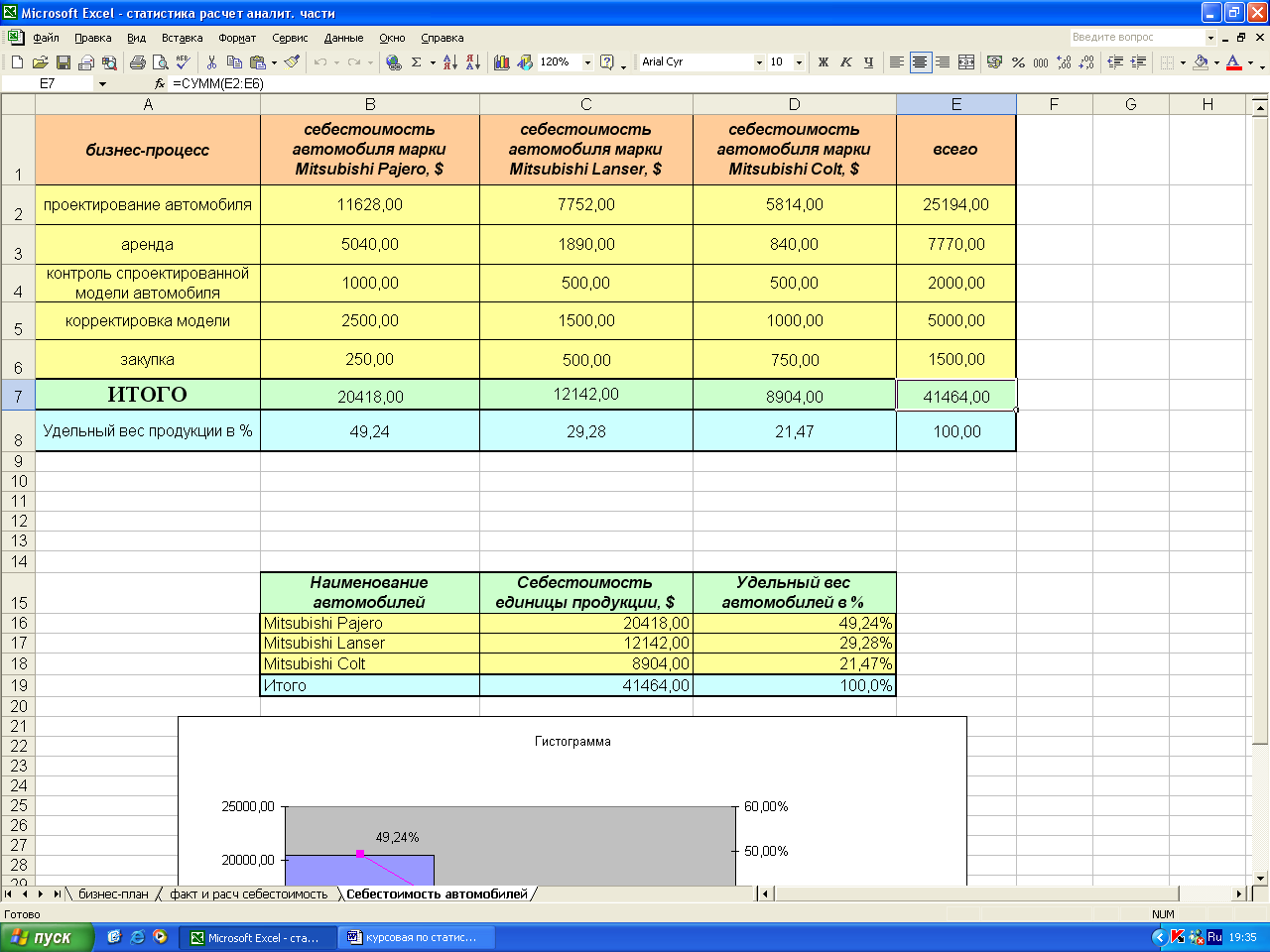Activate the Format Painter brush icon
The width and height of the screenshot is (1270, 952).
[x=292, y=62]
